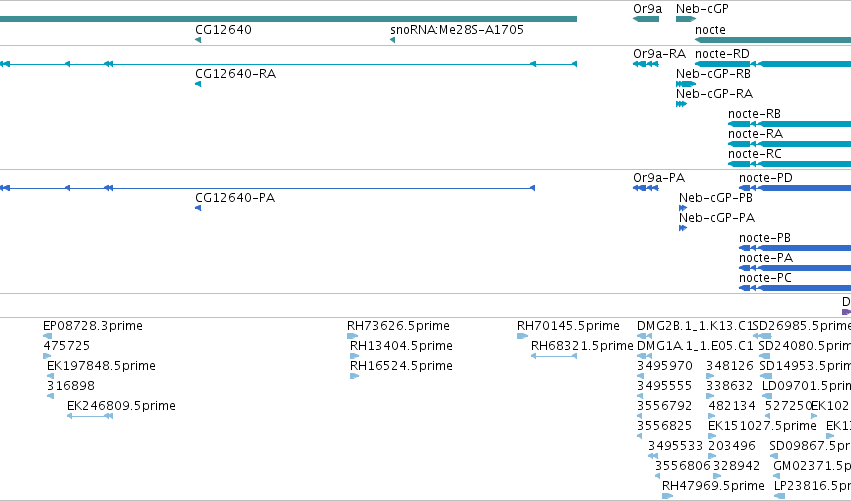Select the RH68321.5prime EST feature
The height and width of the screenshot is (501, 851).
pyautogui.click(x=554, y=356)
